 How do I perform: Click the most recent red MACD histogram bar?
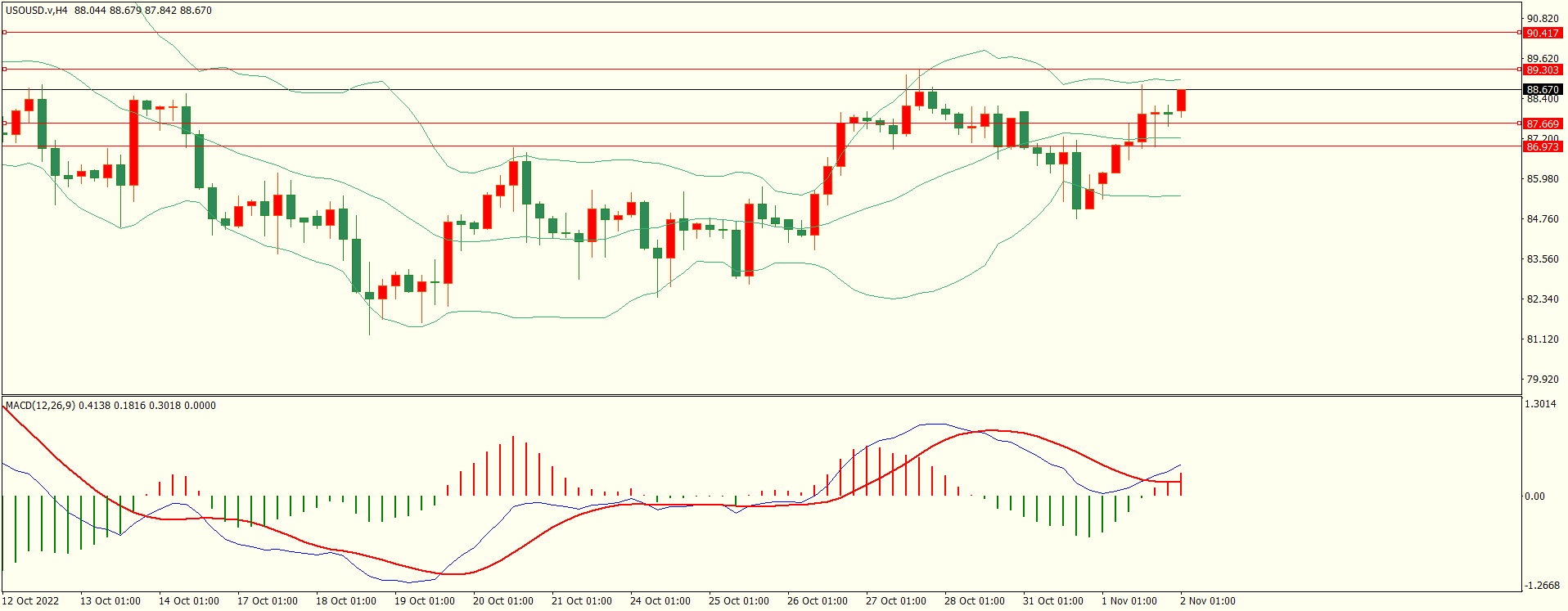[x=1181, y=484]
